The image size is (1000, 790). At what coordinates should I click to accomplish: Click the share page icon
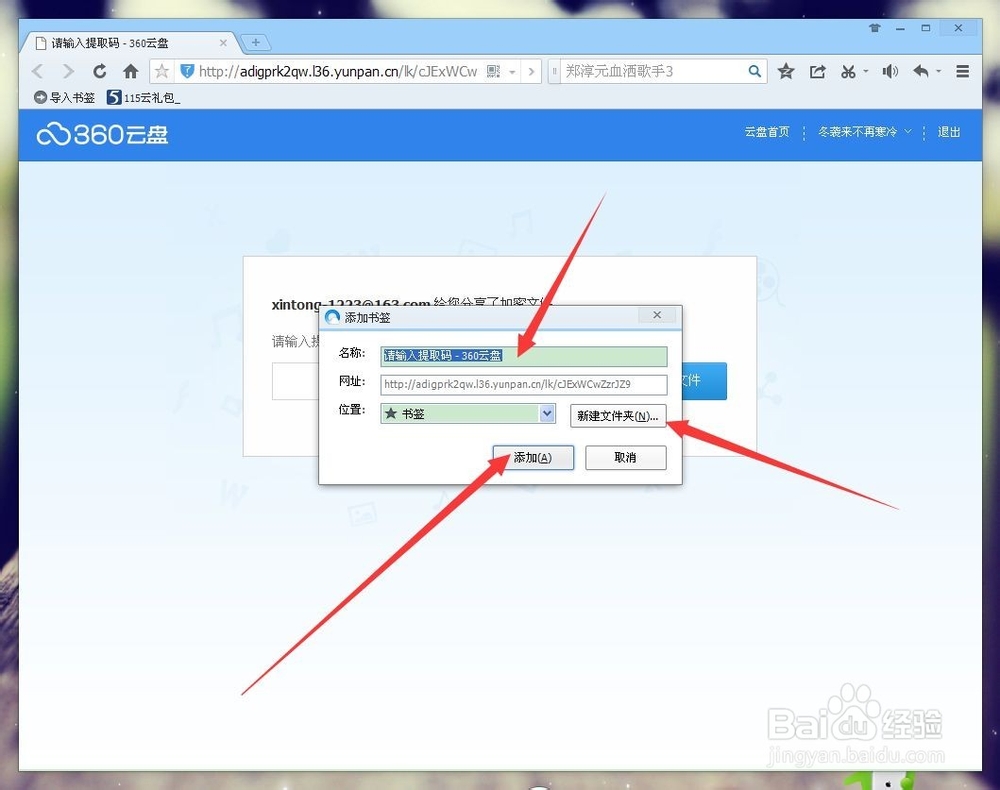(x=818, y=71)
